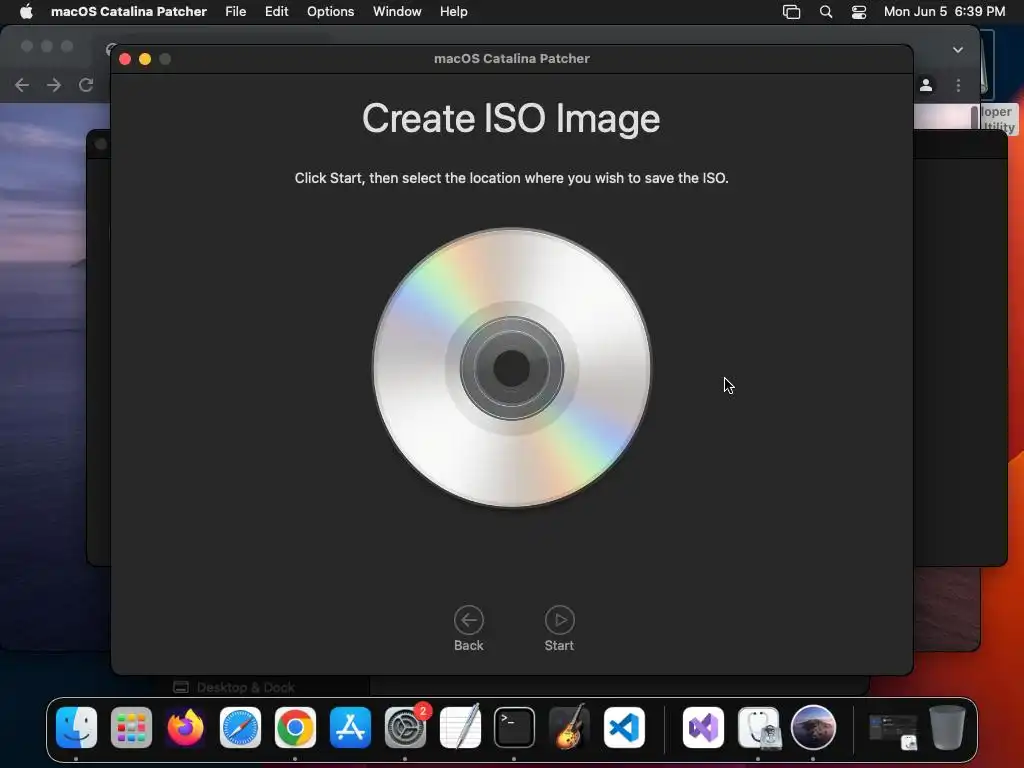Open the Help menu
1024x768 pixels.
click(x=453, y=12)
